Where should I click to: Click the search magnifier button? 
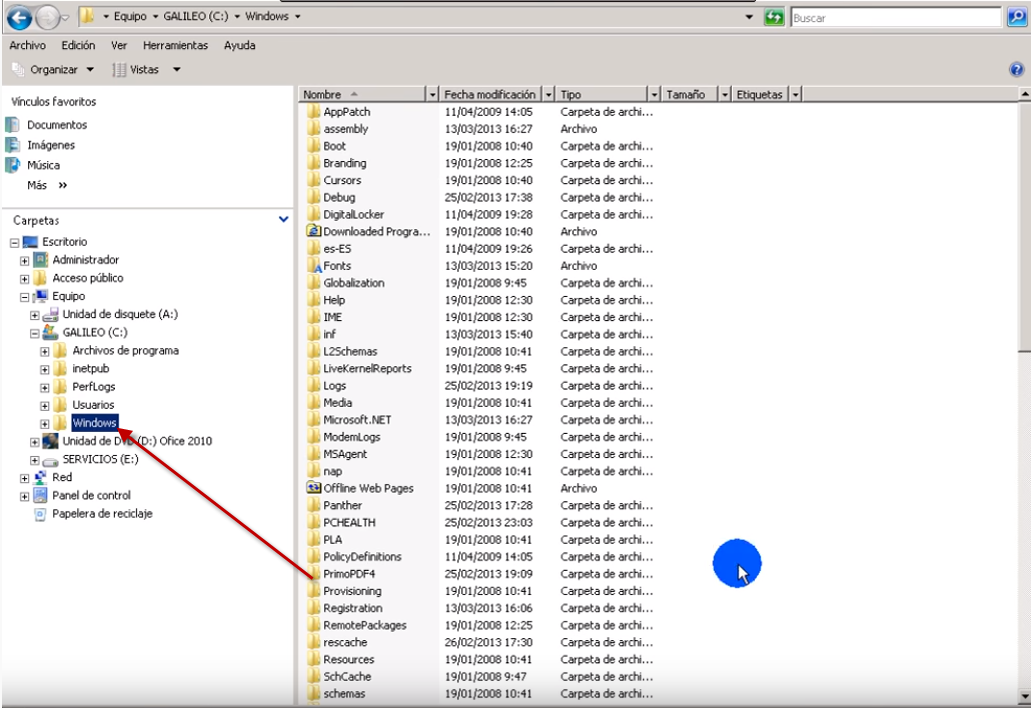1017,17
